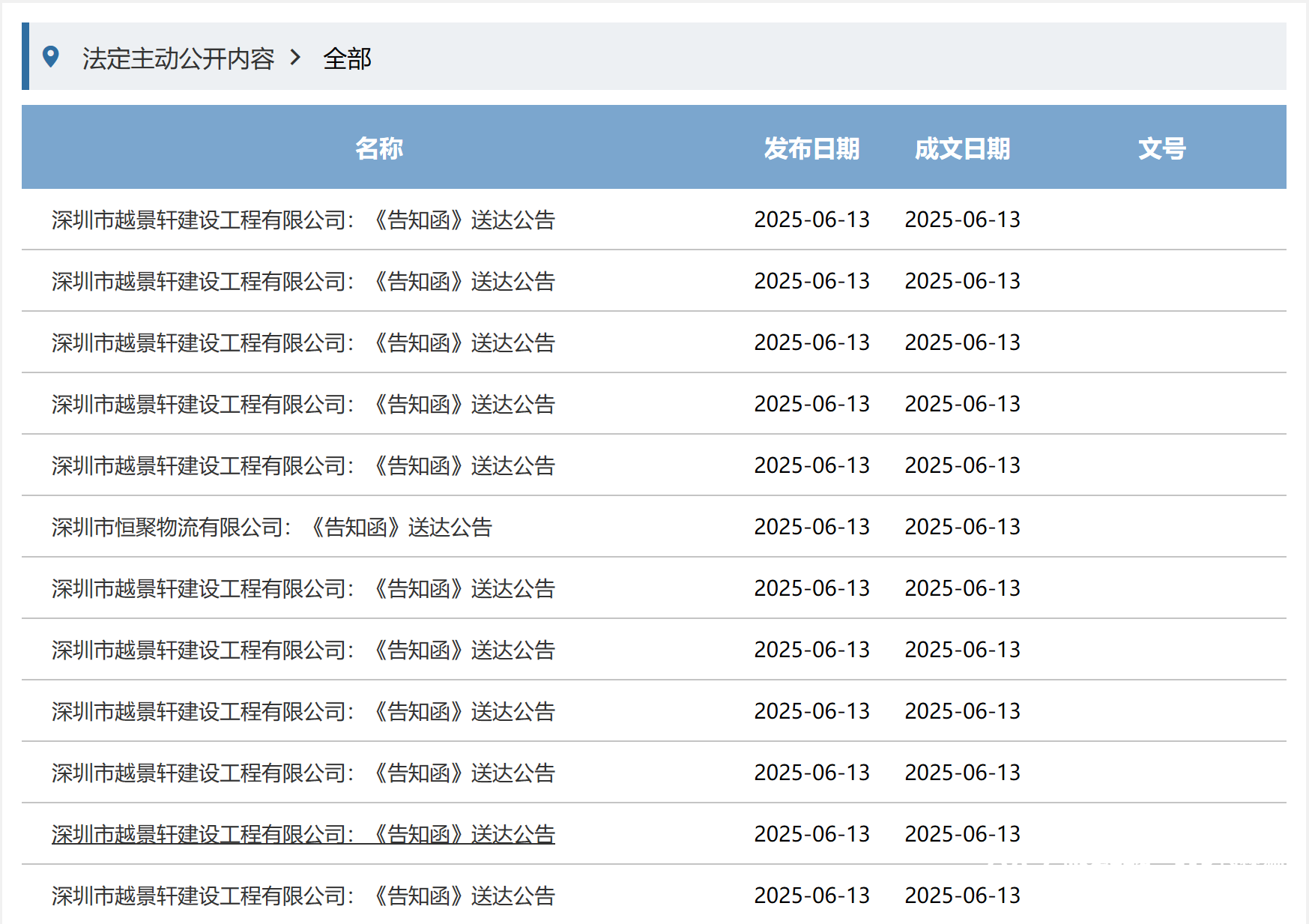Screen dimensions: 1309x924
Task: Click the 发布日期 value in the 恒聚物流 row
Action: coord(811,527)
